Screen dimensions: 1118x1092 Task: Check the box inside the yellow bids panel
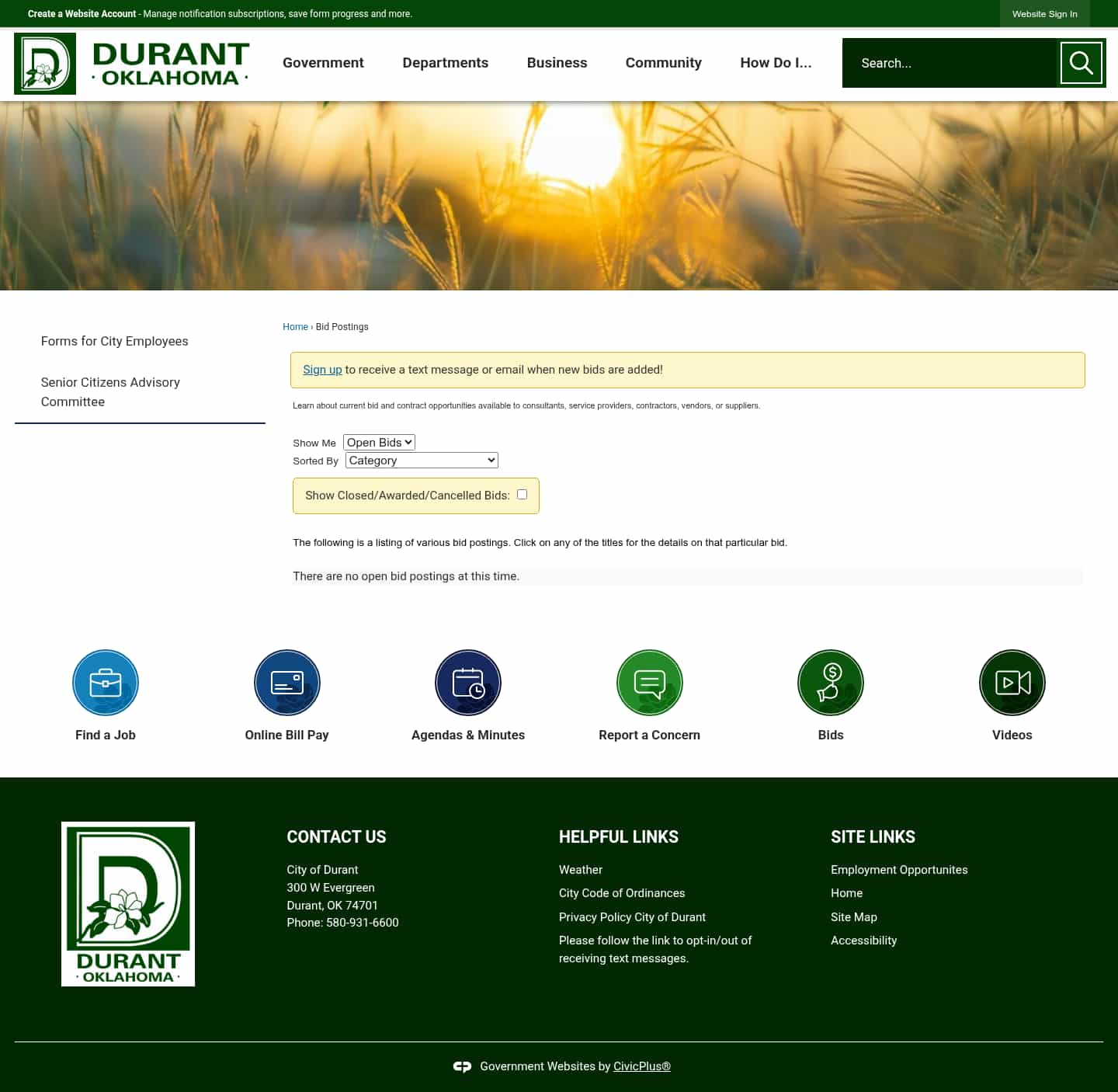point(522,494)
